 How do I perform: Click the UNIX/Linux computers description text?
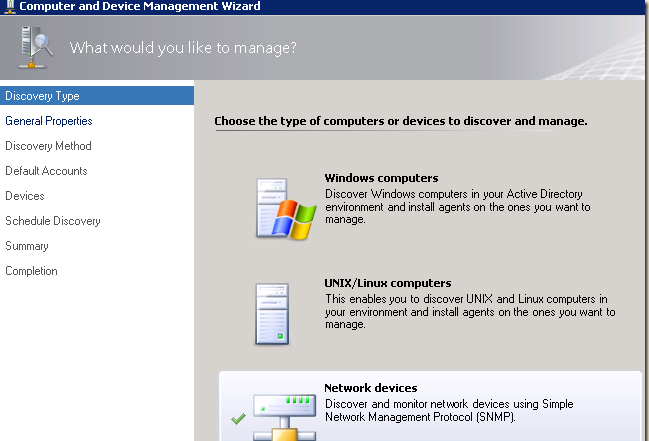pyautogui.click(x=470, y=311)
